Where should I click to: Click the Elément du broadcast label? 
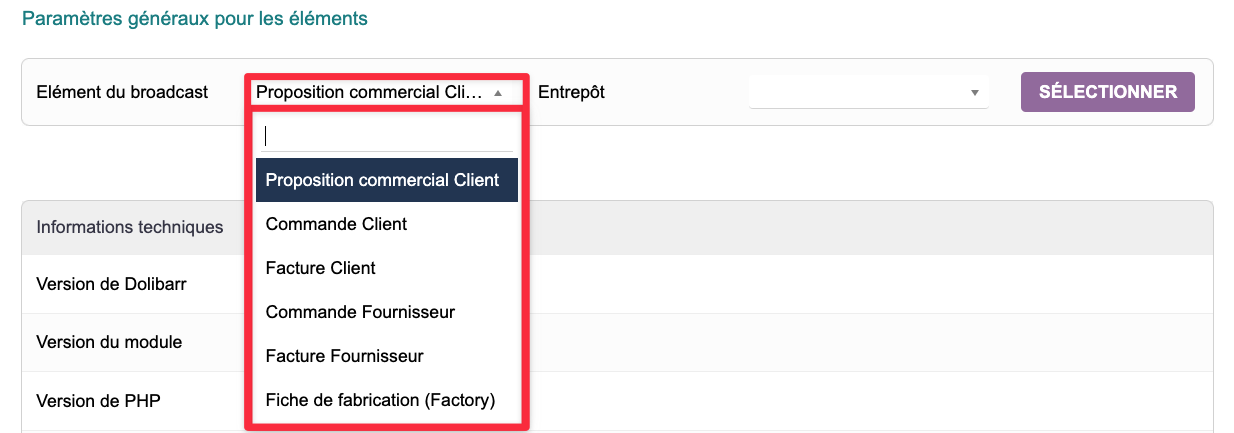(122, 92)
